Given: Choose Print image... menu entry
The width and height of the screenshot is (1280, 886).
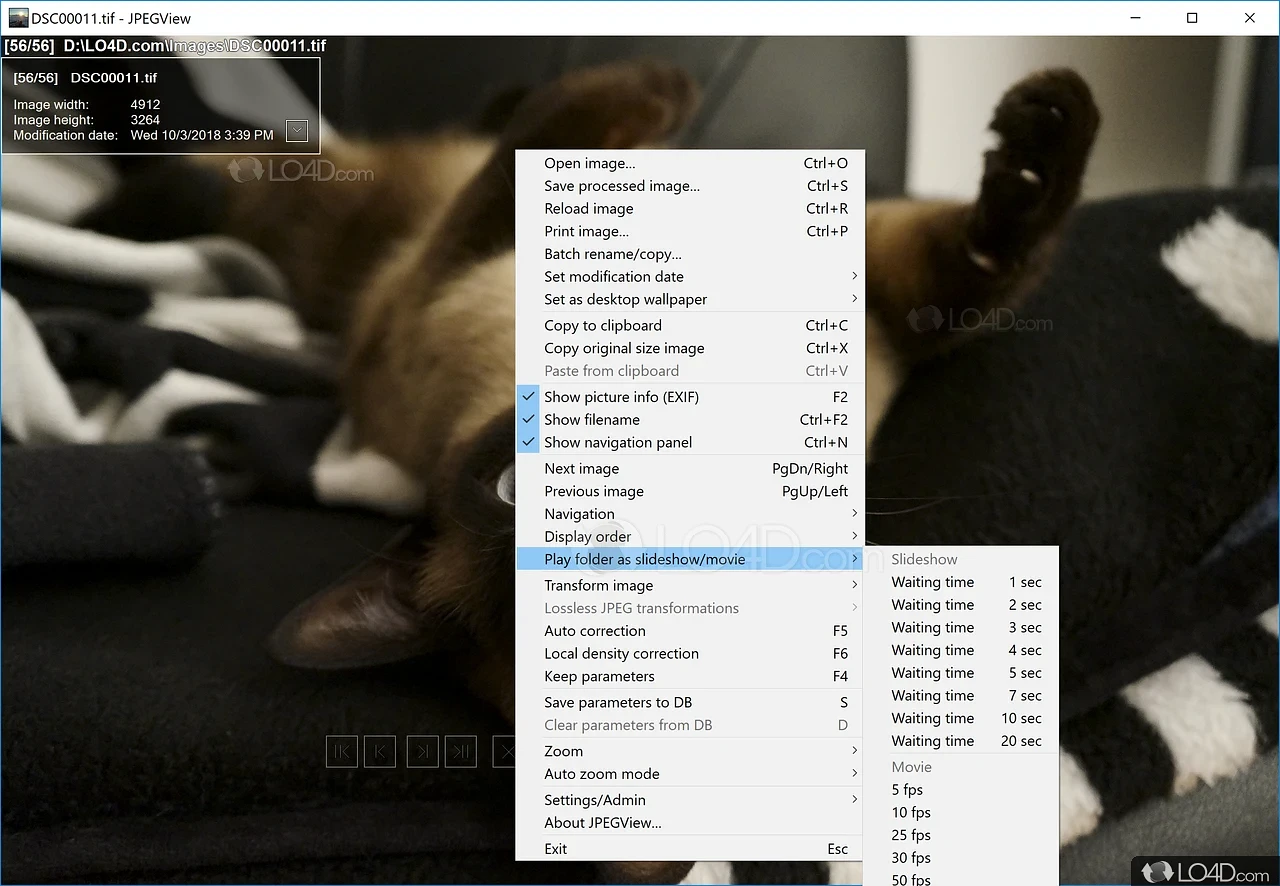Looking at the screenshot, I should (x=690, y=231).
